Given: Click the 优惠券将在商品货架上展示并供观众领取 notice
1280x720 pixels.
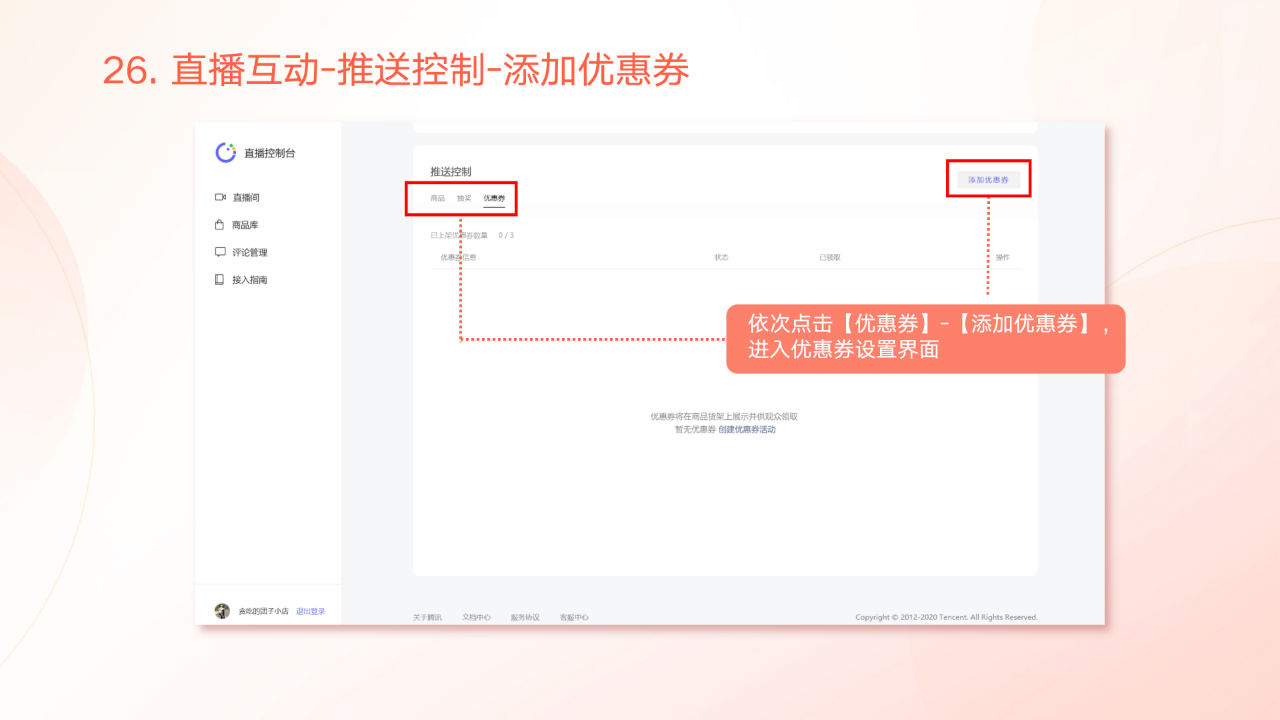Looking at the screenshot, I should tap(725, 417).
